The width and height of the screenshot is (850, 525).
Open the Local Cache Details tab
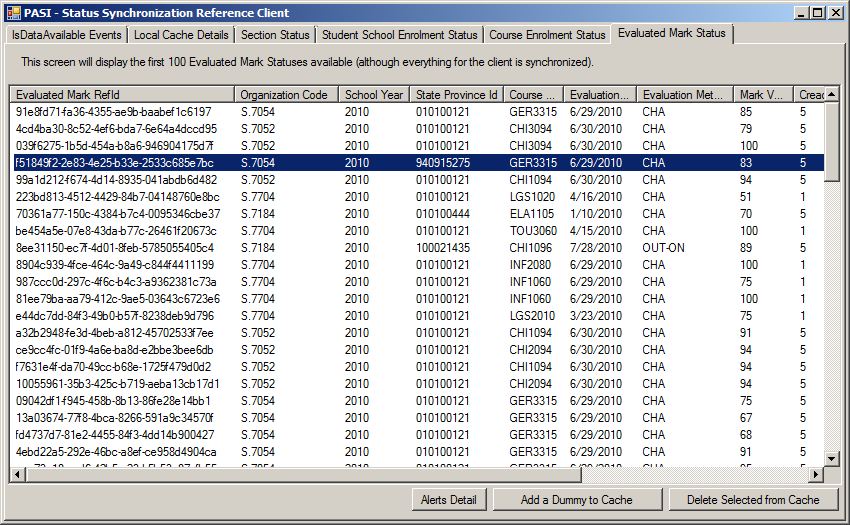click(x=181, y=35)
